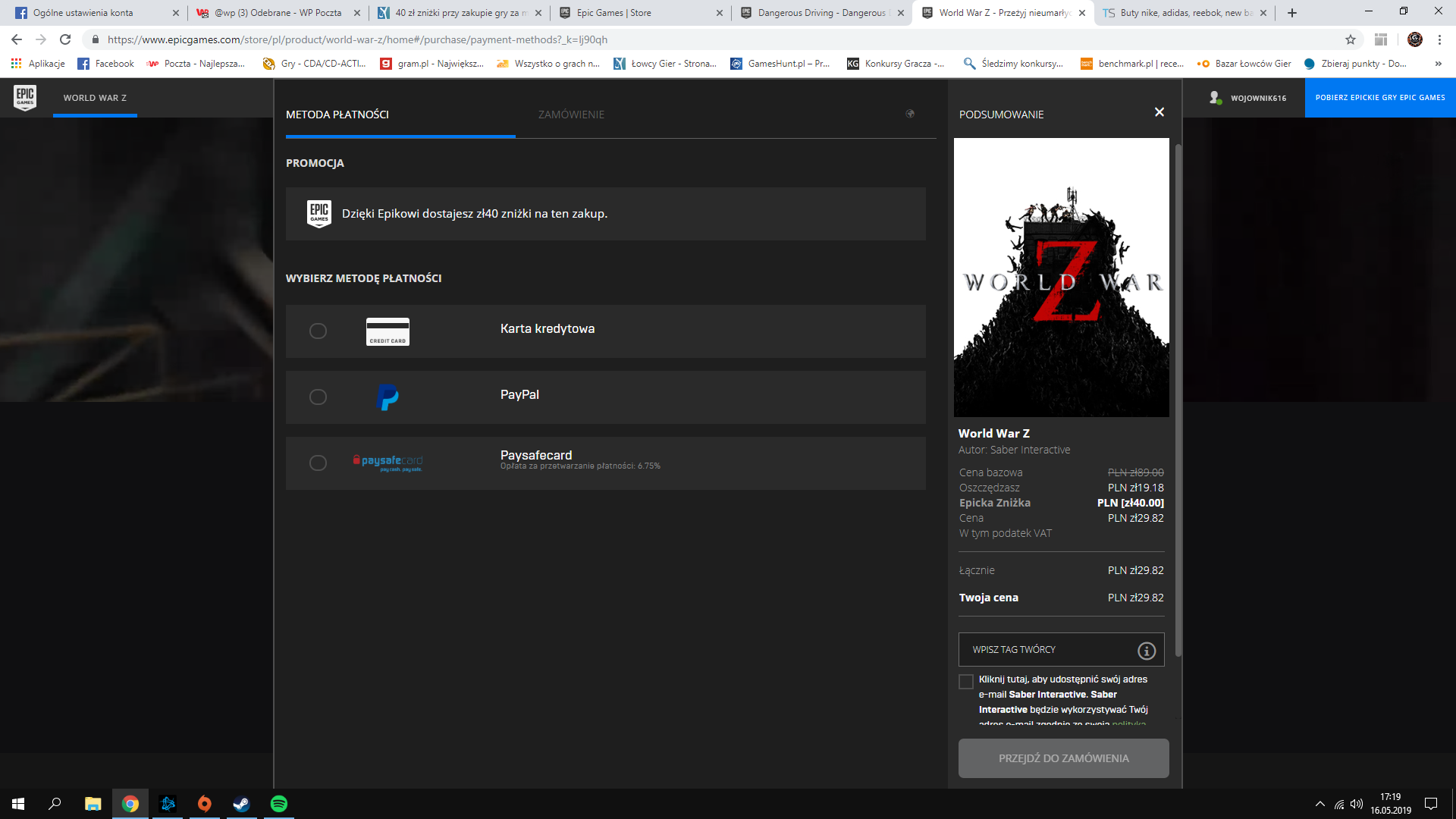Switch to Buty nike, adidas browser tab
Screen dimensions: 1456x819
(1186, 13)
